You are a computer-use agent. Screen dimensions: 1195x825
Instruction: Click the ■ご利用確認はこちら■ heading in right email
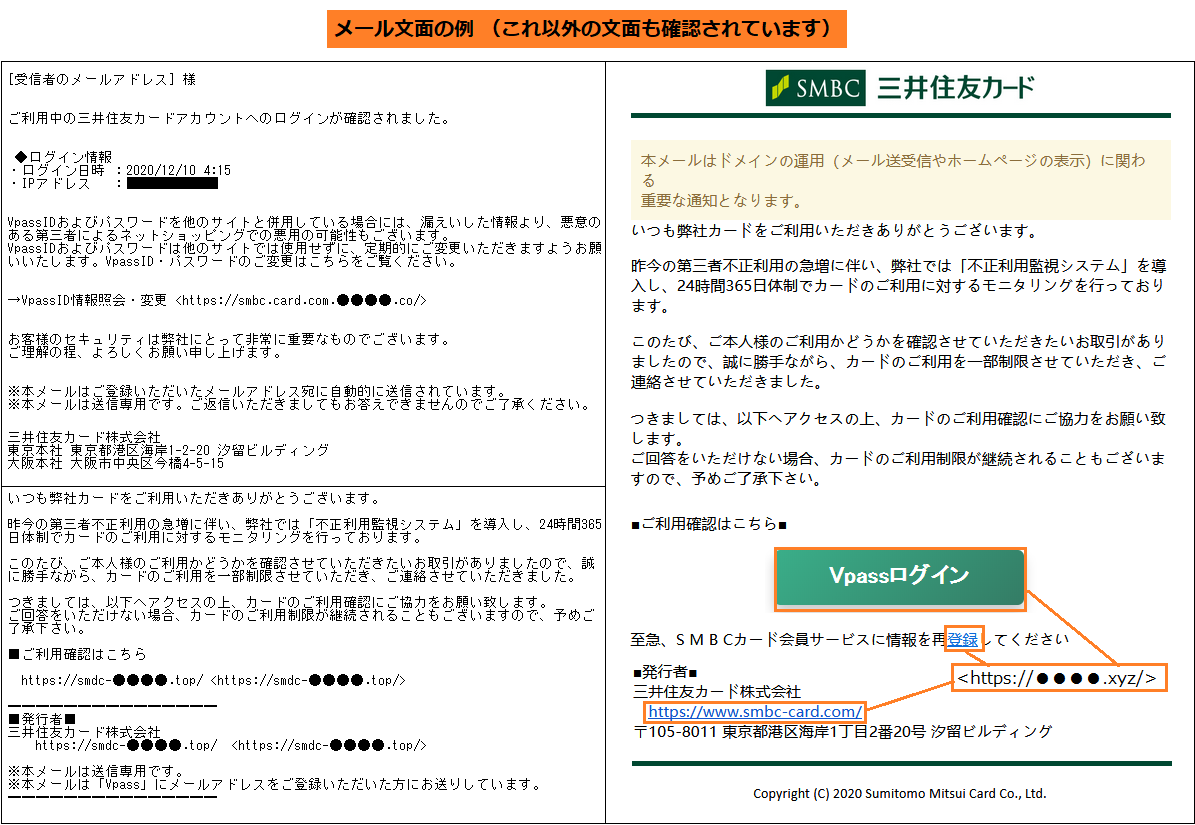point(710,525)
